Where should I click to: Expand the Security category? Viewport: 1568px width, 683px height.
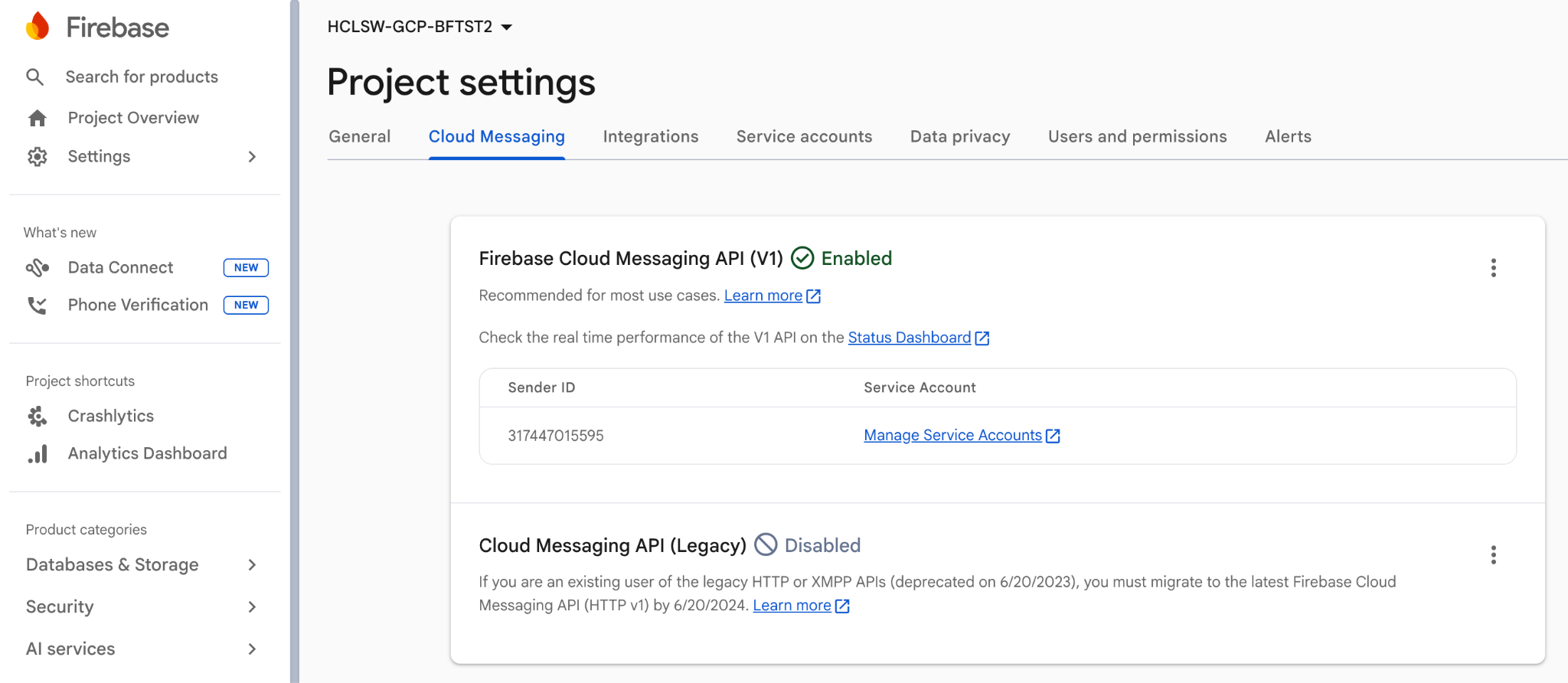252,606
